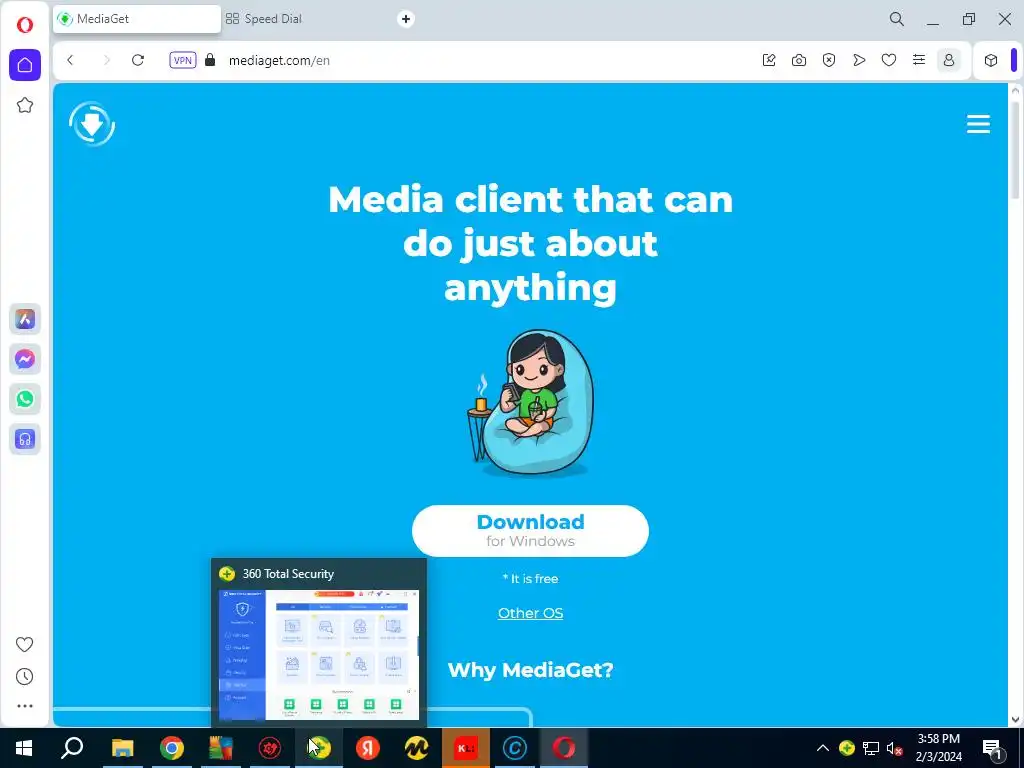Open the Opera account profile icon
The height and width of the screenshot is (768, 1024).
click(x=949, y=60)
